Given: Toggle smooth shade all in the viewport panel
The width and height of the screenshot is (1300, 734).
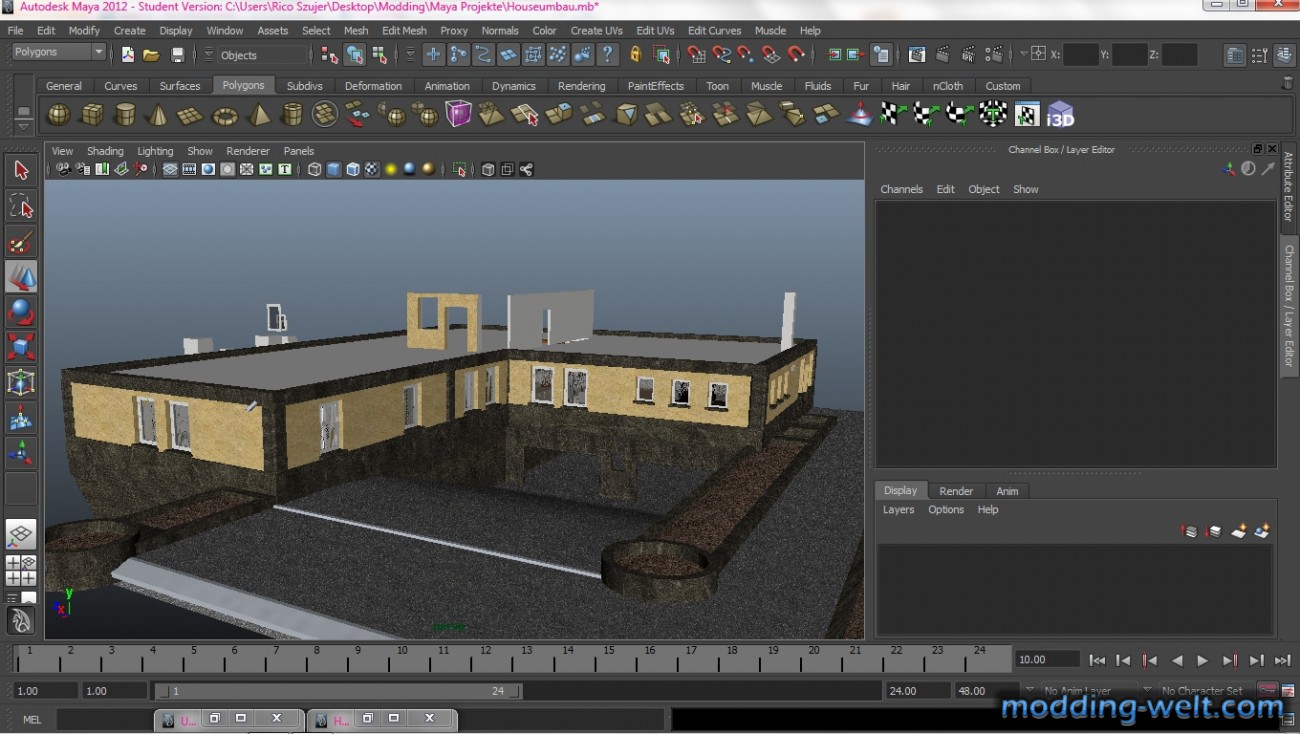Looking at the screenshot, I should pos(334,170).
